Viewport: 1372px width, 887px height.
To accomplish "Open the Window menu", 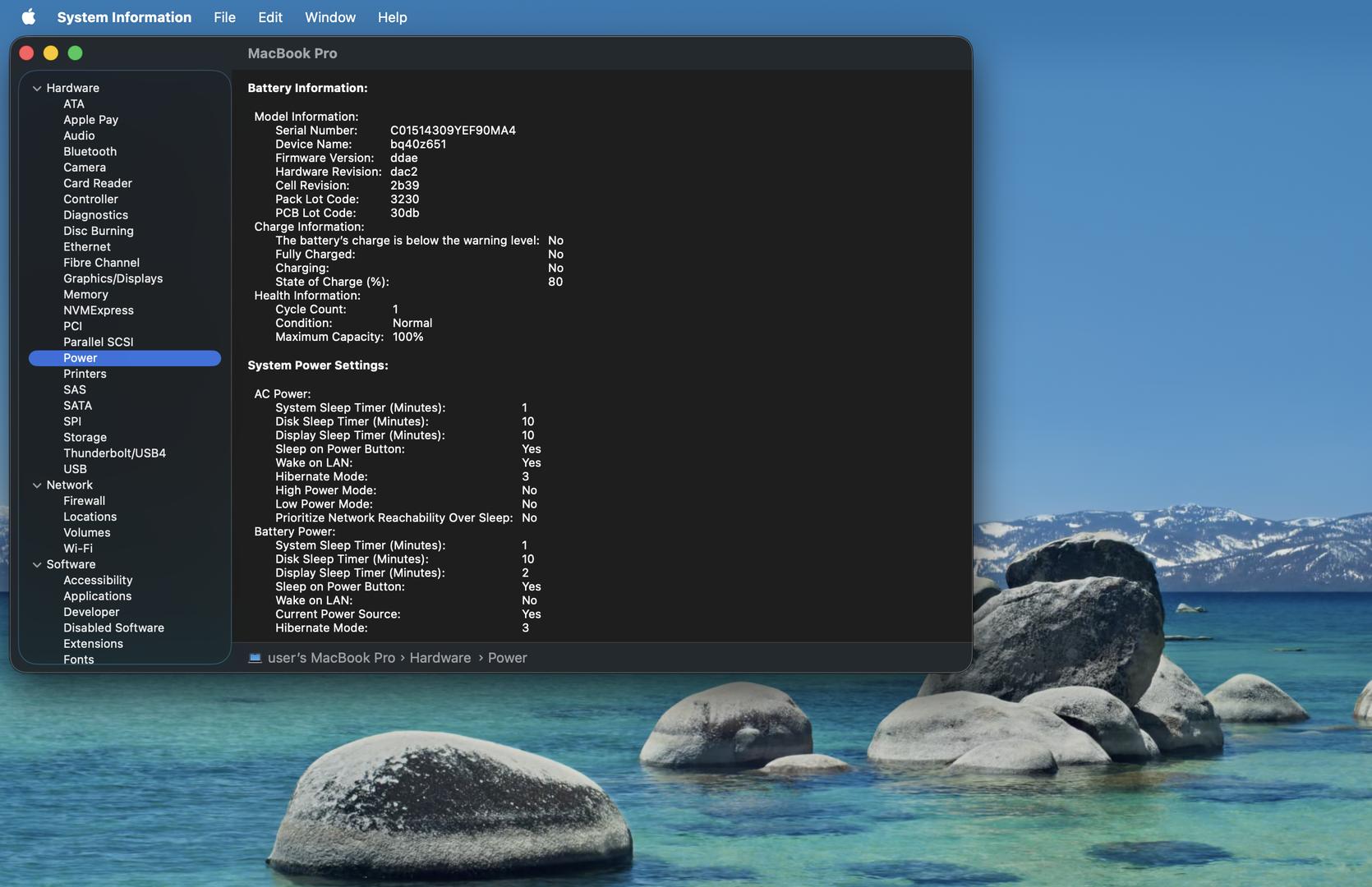I will [x=329, y=17].
